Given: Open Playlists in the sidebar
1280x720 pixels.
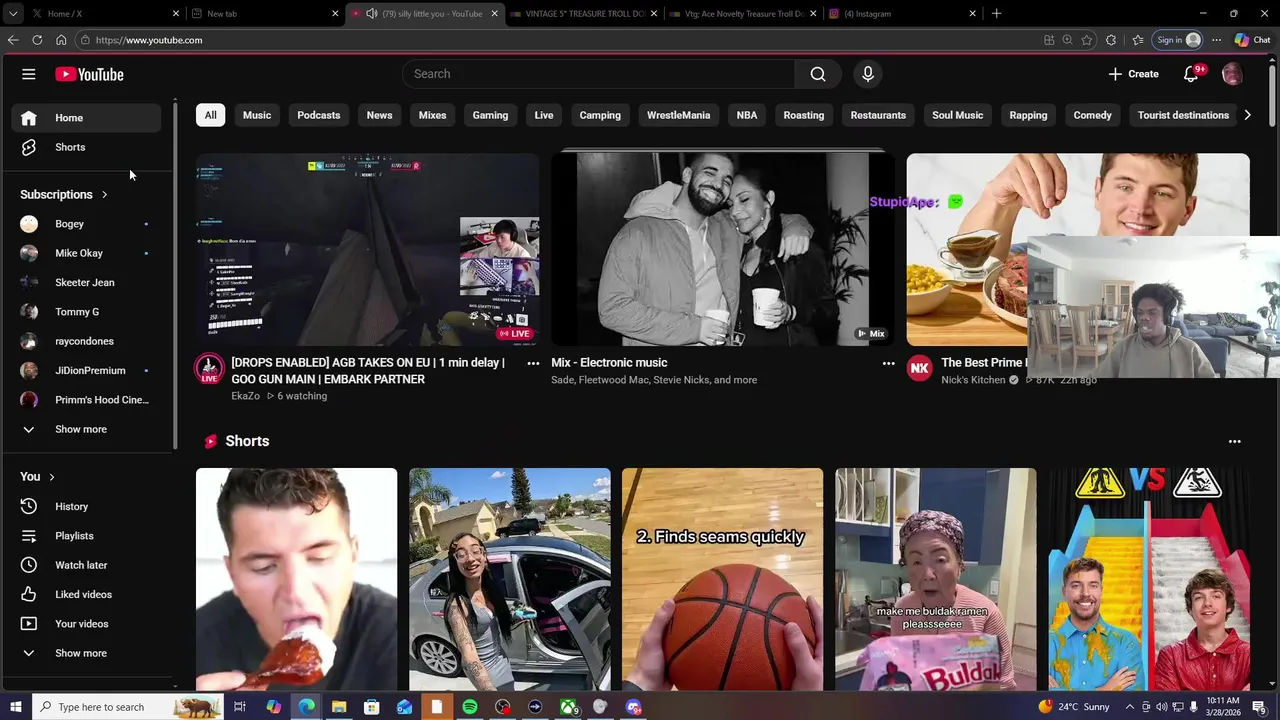Looking at the screenshot, I should [x=86, y=536].
